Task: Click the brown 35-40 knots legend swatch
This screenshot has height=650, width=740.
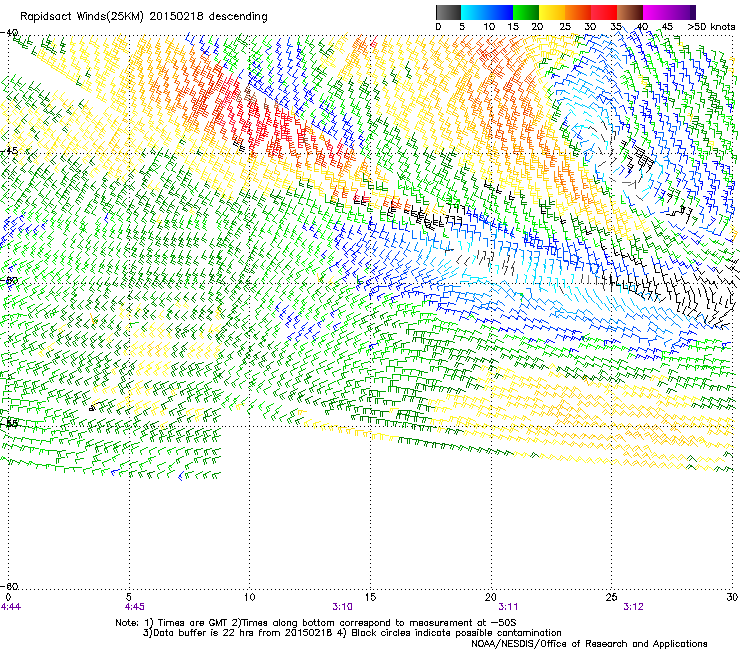Action: coord(630,12)
